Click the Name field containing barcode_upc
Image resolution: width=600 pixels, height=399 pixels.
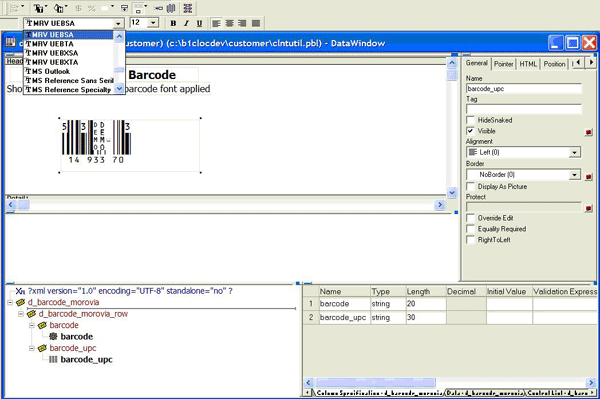(523, 89)
